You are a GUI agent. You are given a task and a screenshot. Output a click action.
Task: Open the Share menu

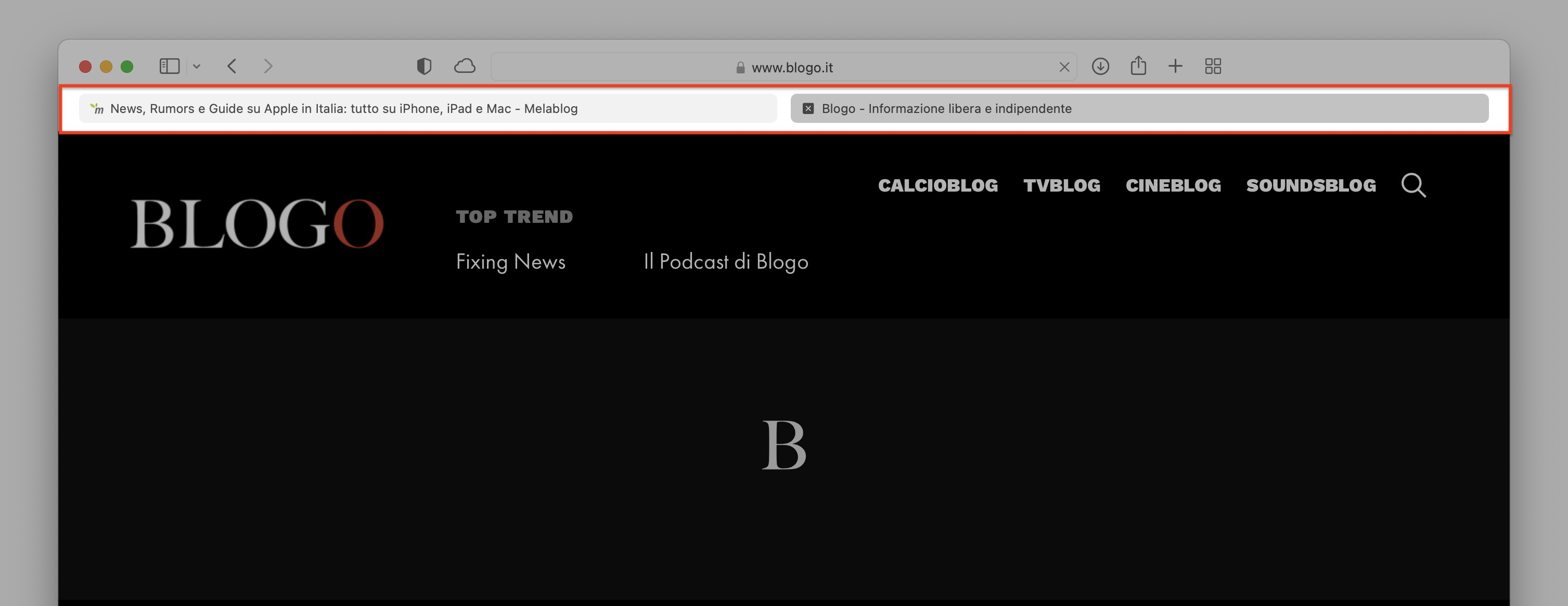point(1138,65)
